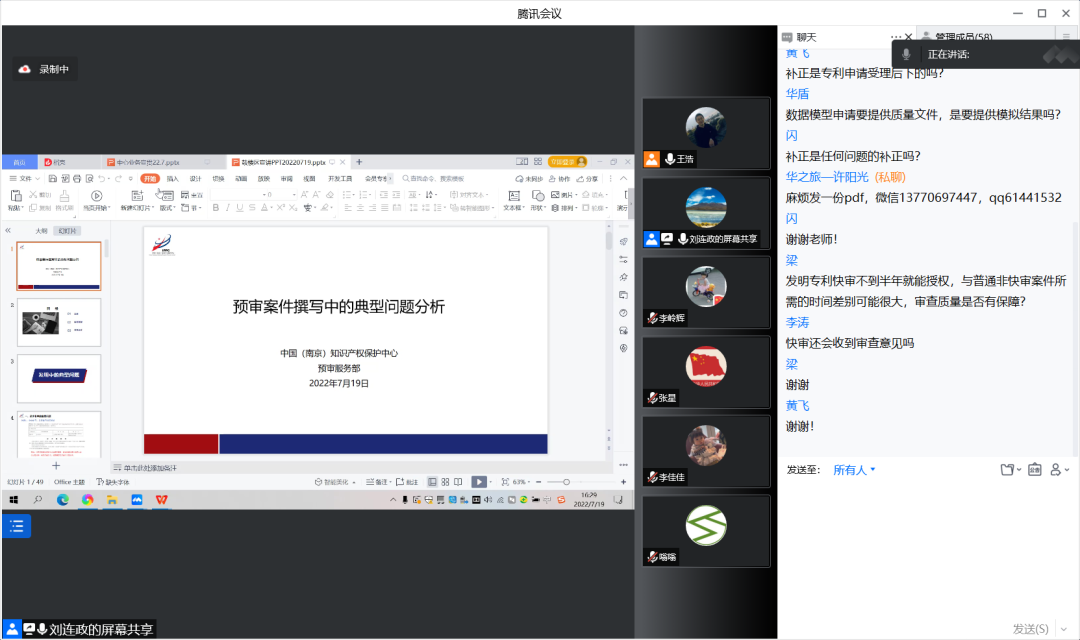Viewport: 1080px width, 640px height.
Task: Open the 插入 ribbon tab
Action: (173, 179)
